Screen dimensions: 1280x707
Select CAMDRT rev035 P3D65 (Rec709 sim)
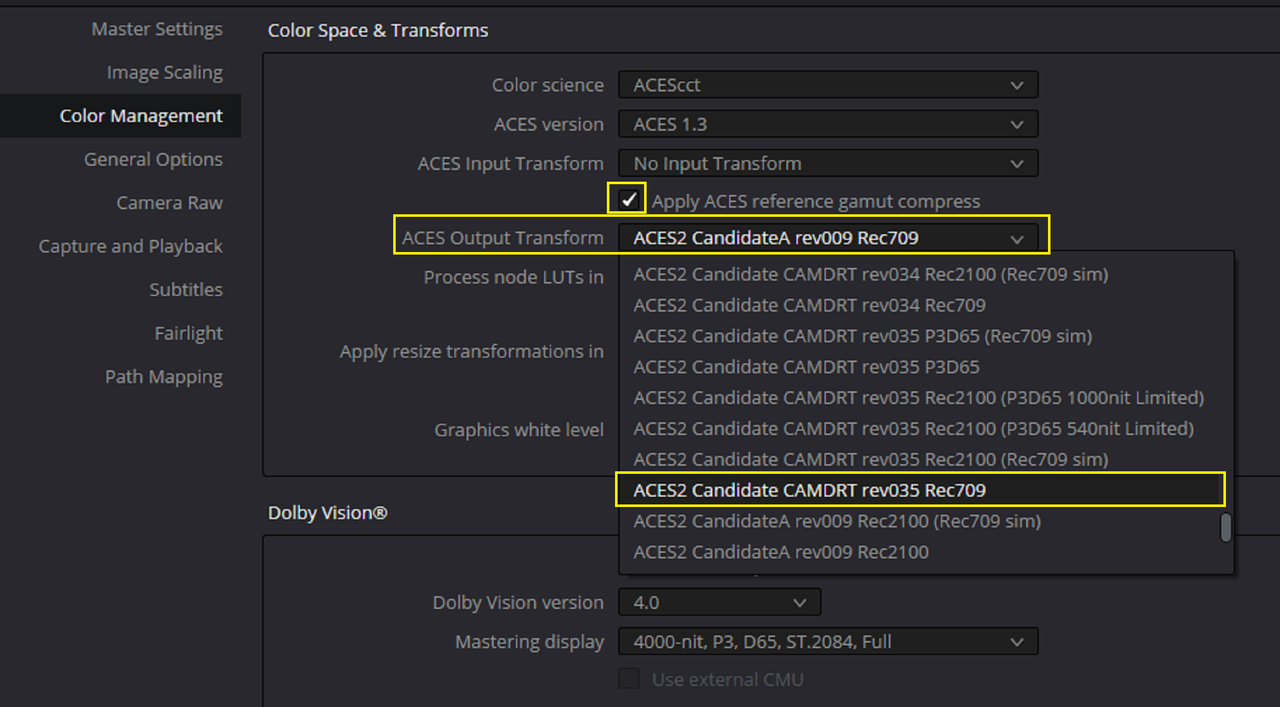click(x=925, y=336)
